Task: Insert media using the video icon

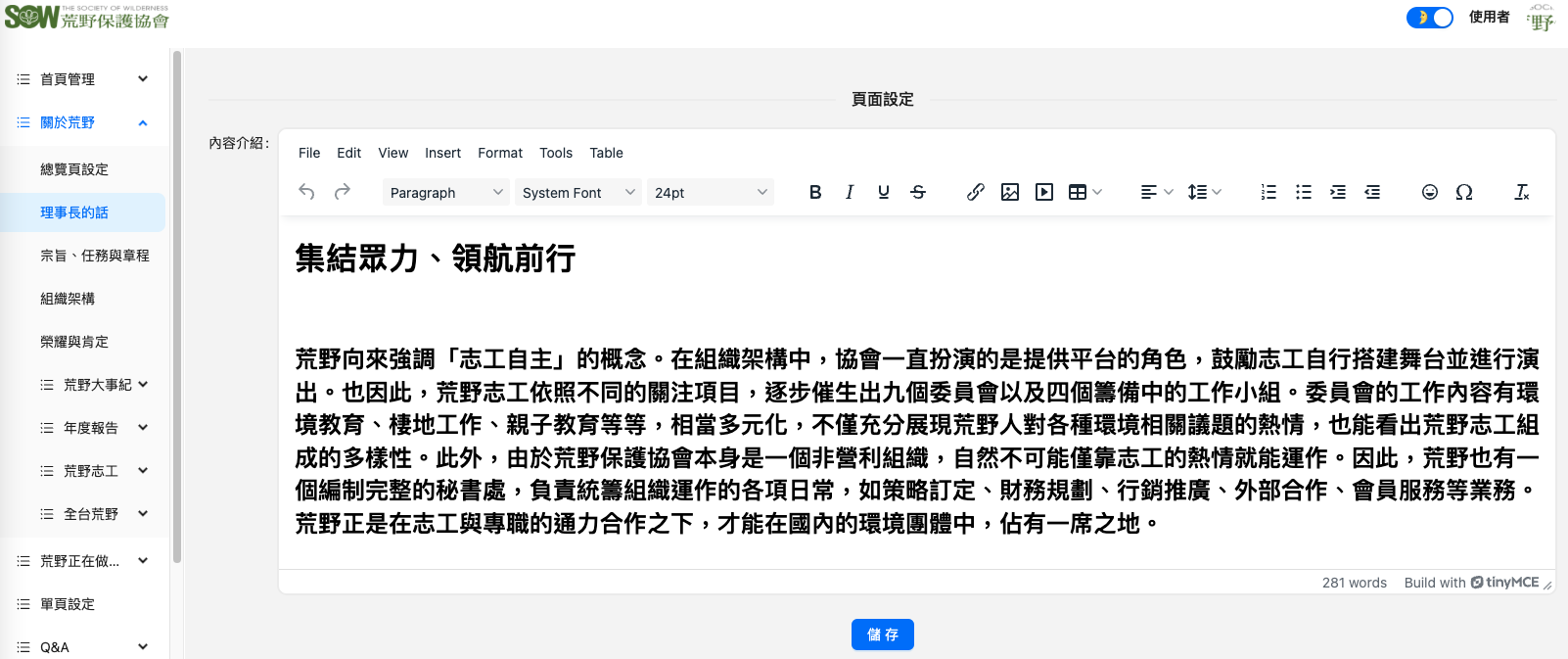Action: tap(1044, 193)
